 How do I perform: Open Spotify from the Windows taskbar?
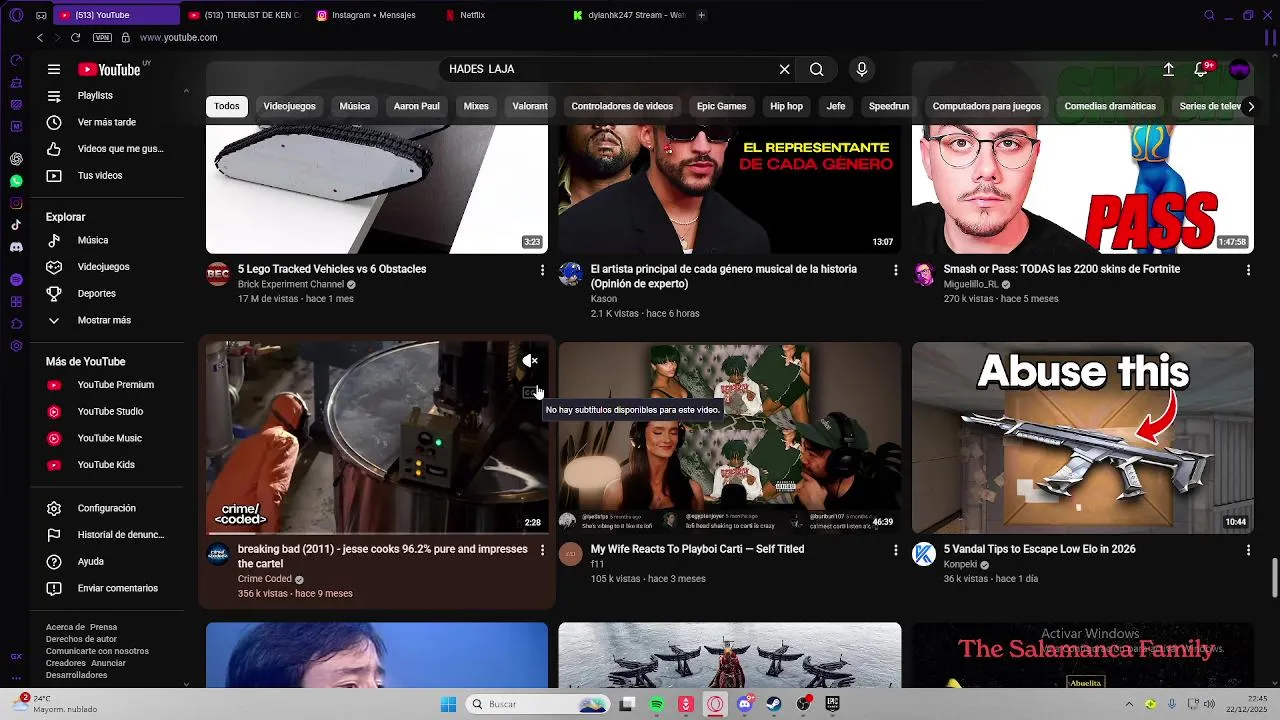click(657, 704)
